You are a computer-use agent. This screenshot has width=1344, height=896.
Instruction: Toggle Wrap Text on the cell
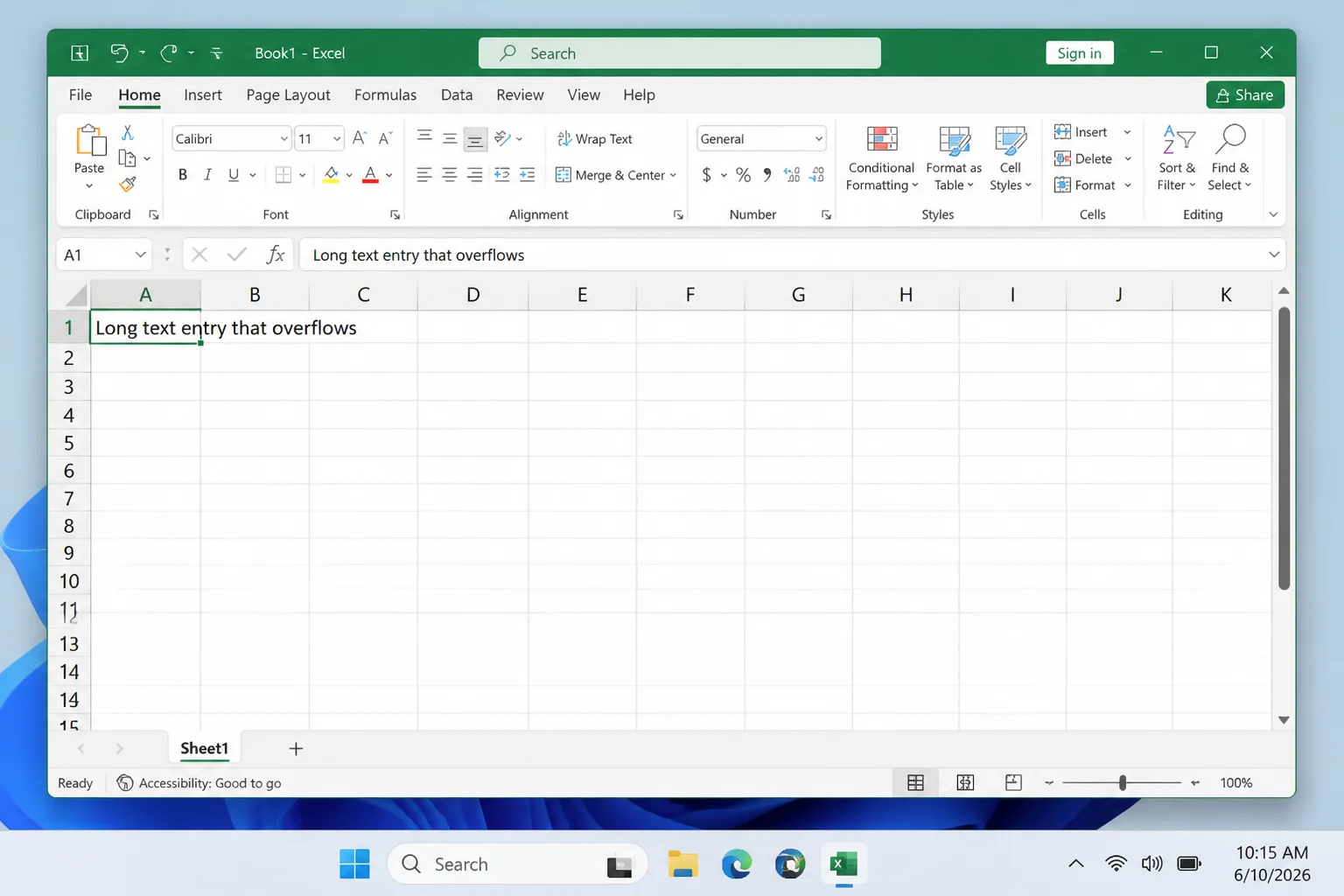click(594, 138)
